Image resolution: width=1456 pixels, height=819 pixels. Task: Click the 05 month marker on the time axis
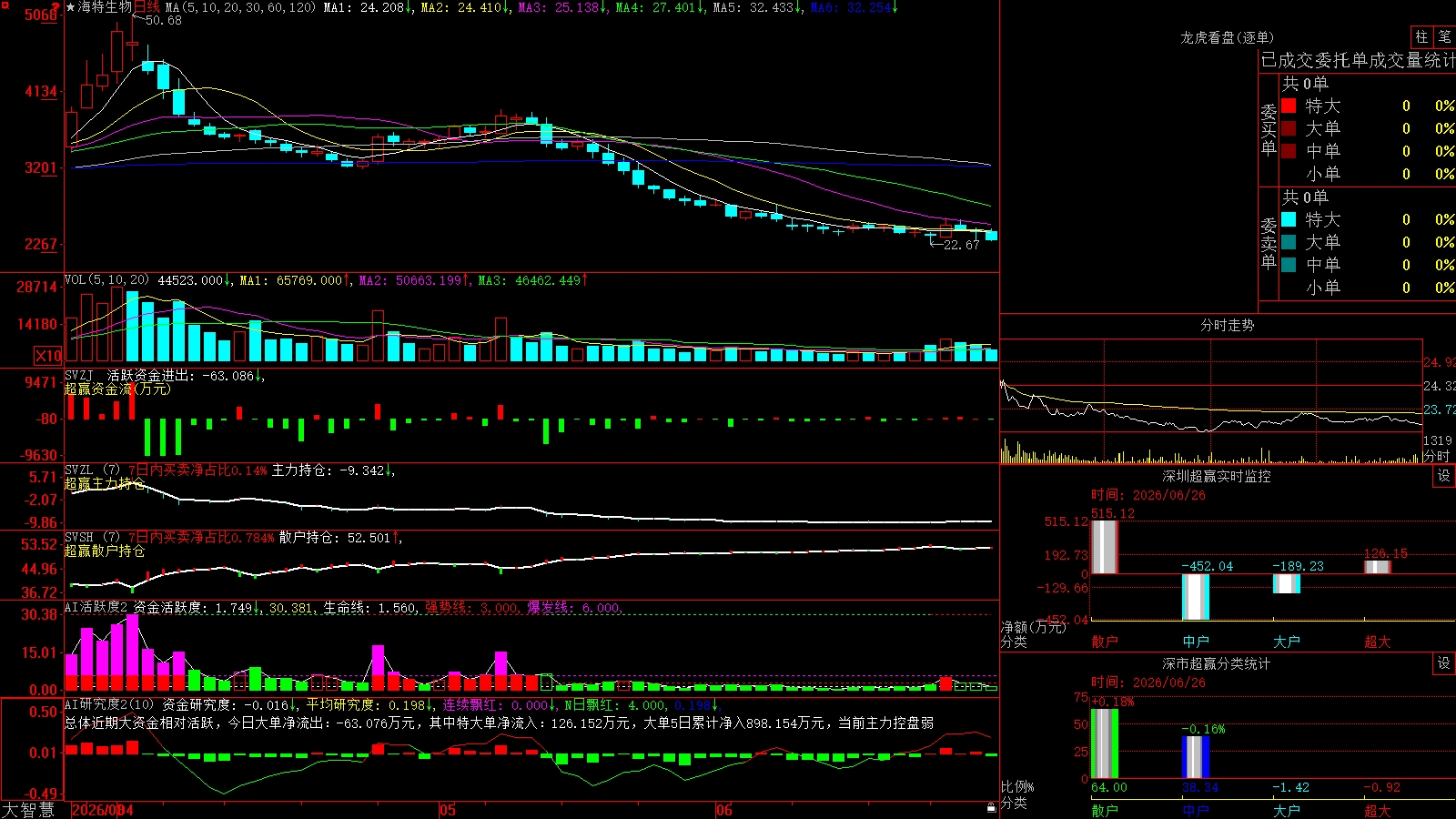(x=447, y=810)
